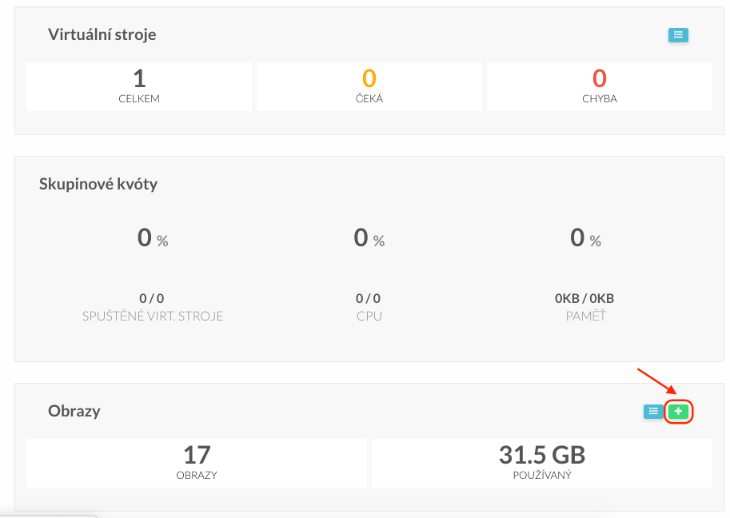Click the 0 % gauge above Spuštěné virt. stroje
The height and width of the screenshot is (518, 730).
[152, 239]
